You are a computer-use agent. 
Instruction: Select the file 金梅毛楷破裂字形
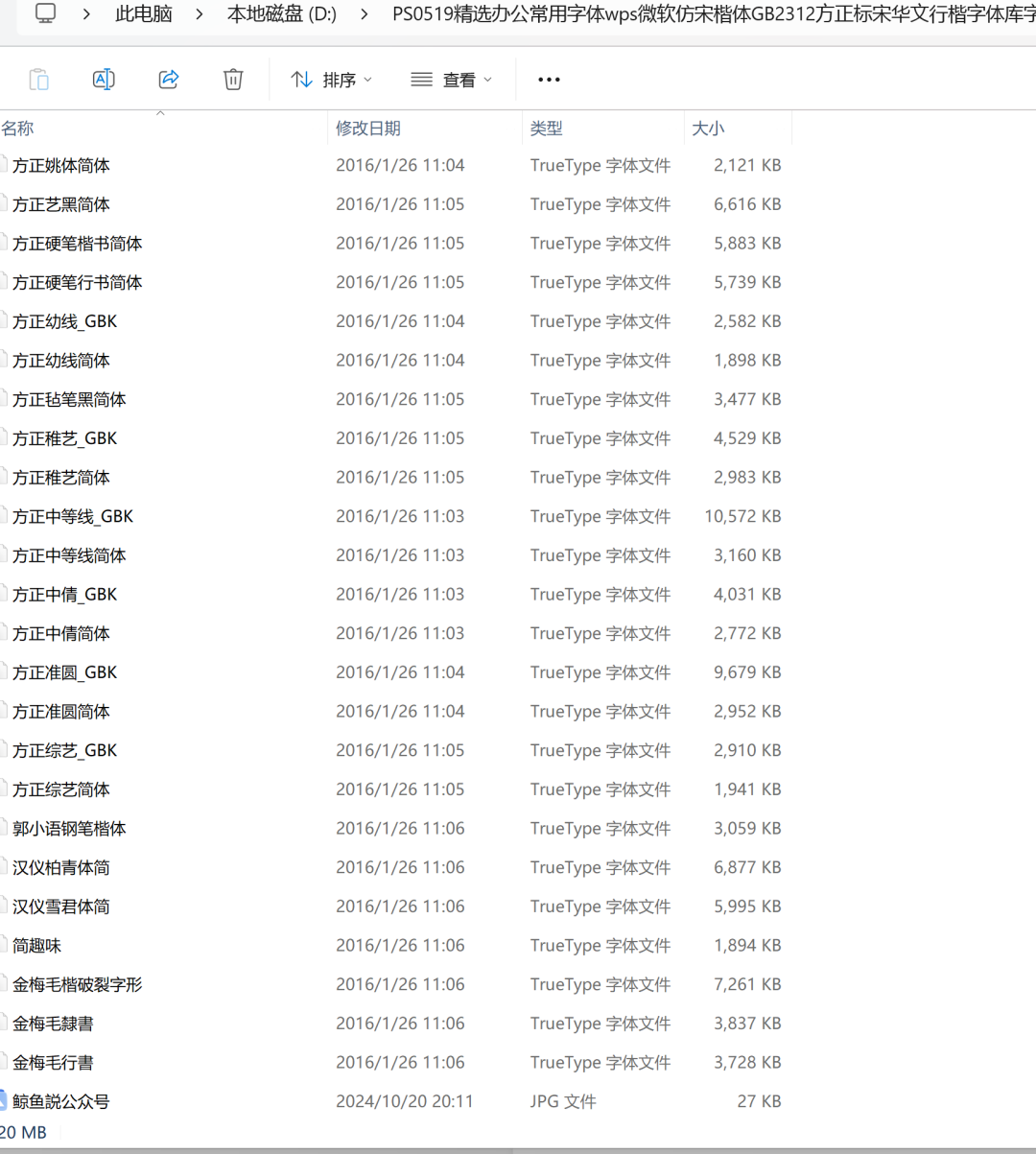coord(78,985)
